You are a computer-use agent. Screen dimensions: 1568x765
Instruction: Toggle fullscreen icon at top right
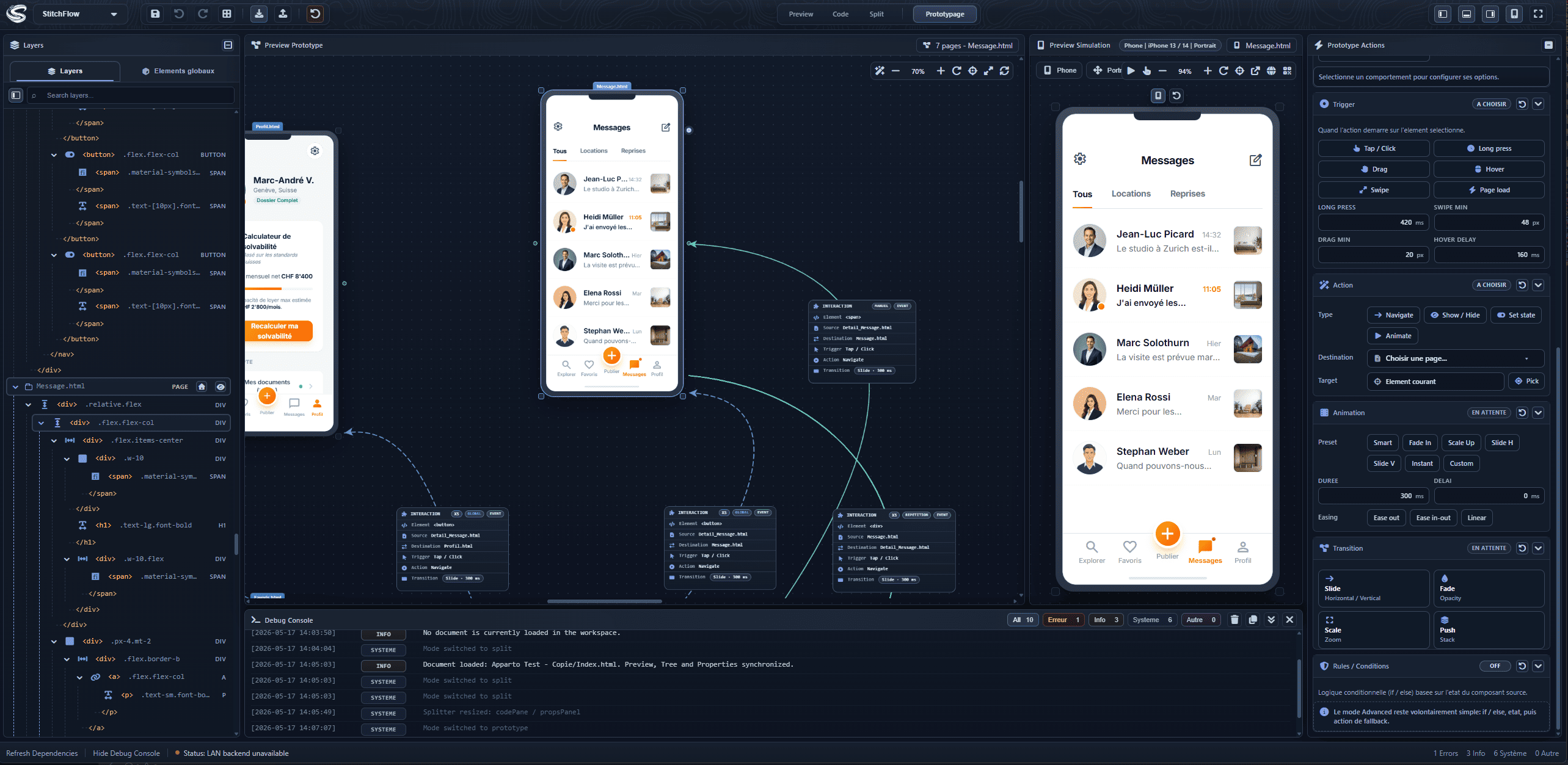click(x=1538, y=13)
